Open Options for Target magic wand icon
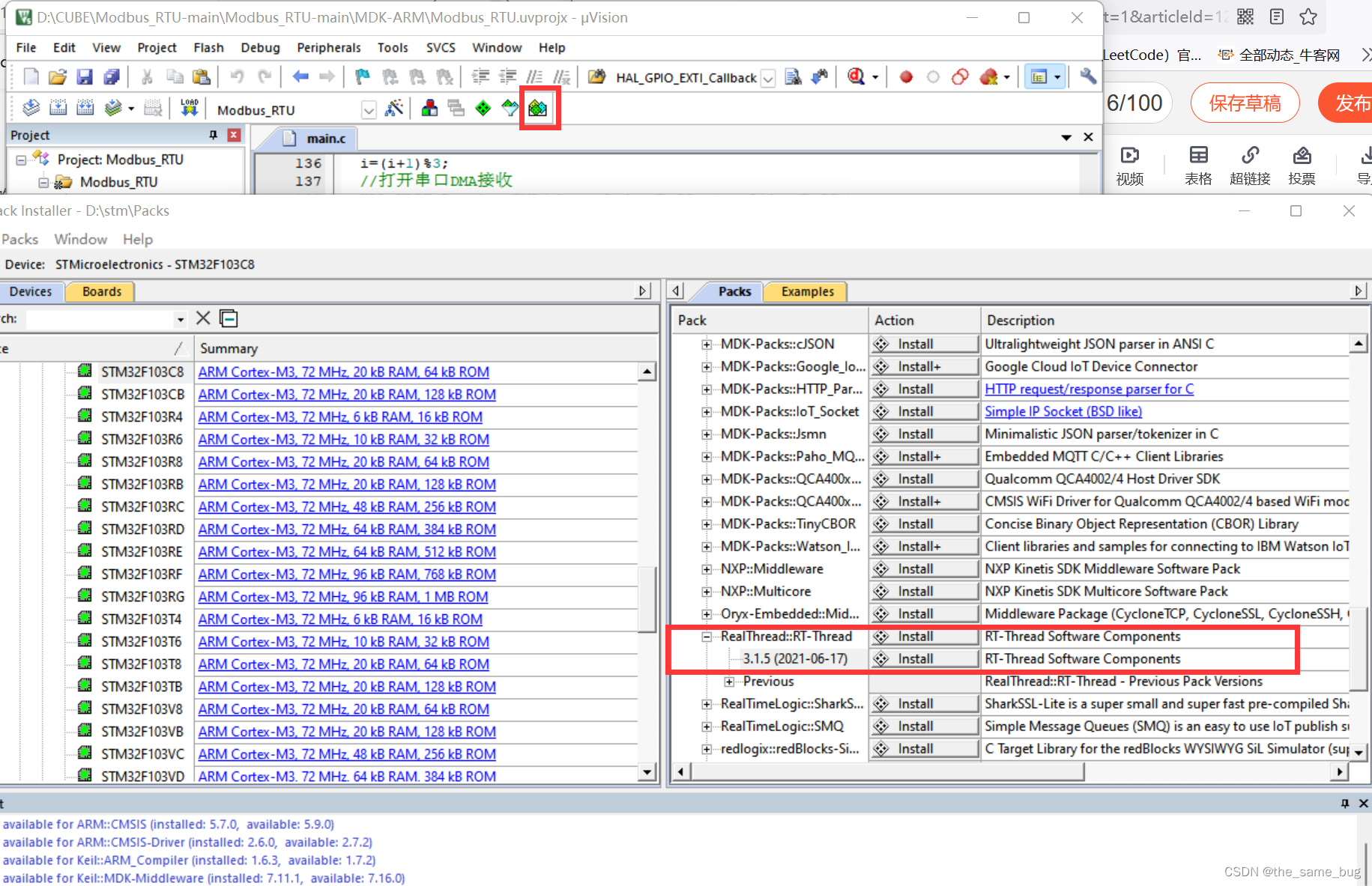1372x886 pixels. (394, 109)
